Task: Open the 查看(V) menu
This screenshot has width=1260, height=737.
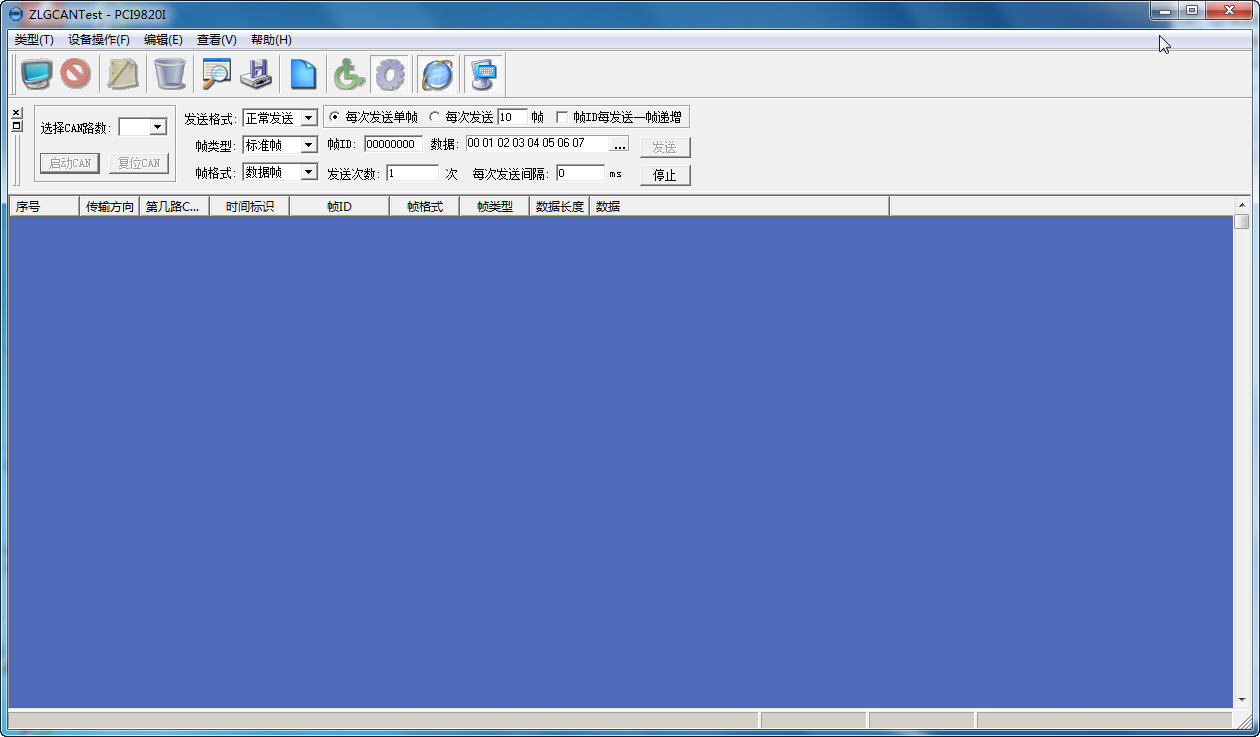Action: coord(217,40)
